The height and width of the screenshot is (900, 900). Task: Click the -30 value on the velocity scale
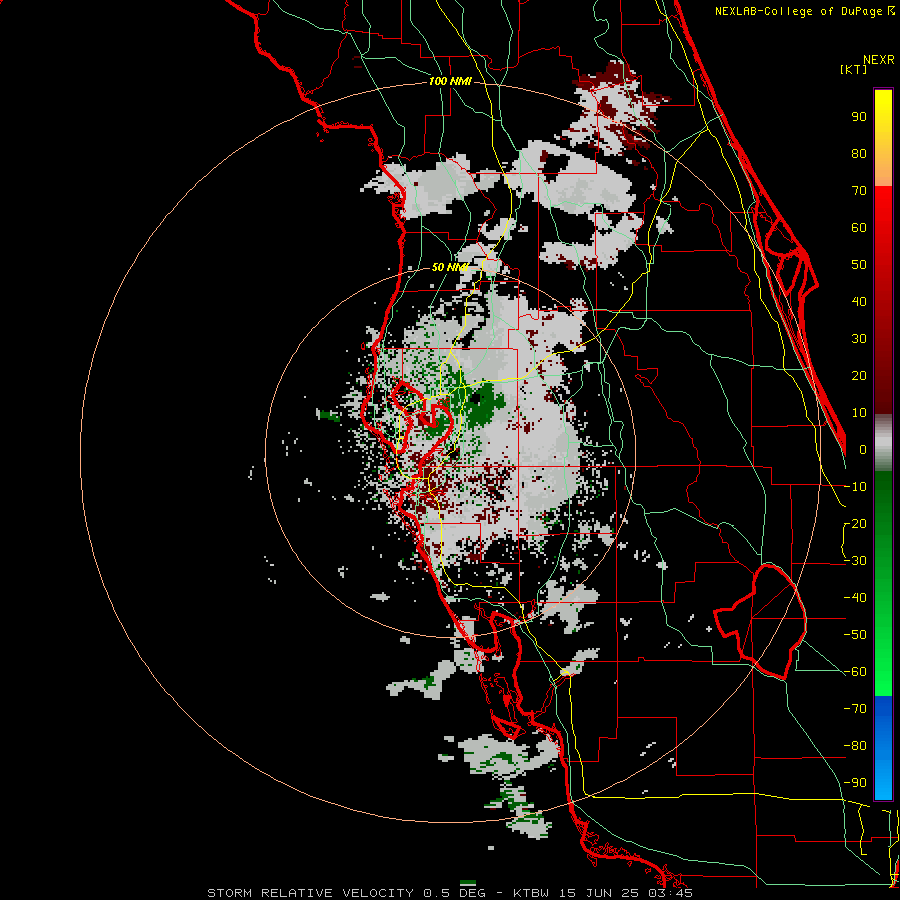tap(855, 561)
